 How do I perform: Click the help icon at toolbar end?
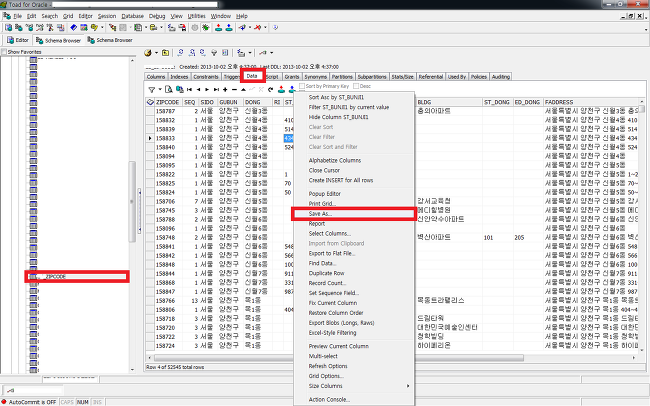coord(275,27)
